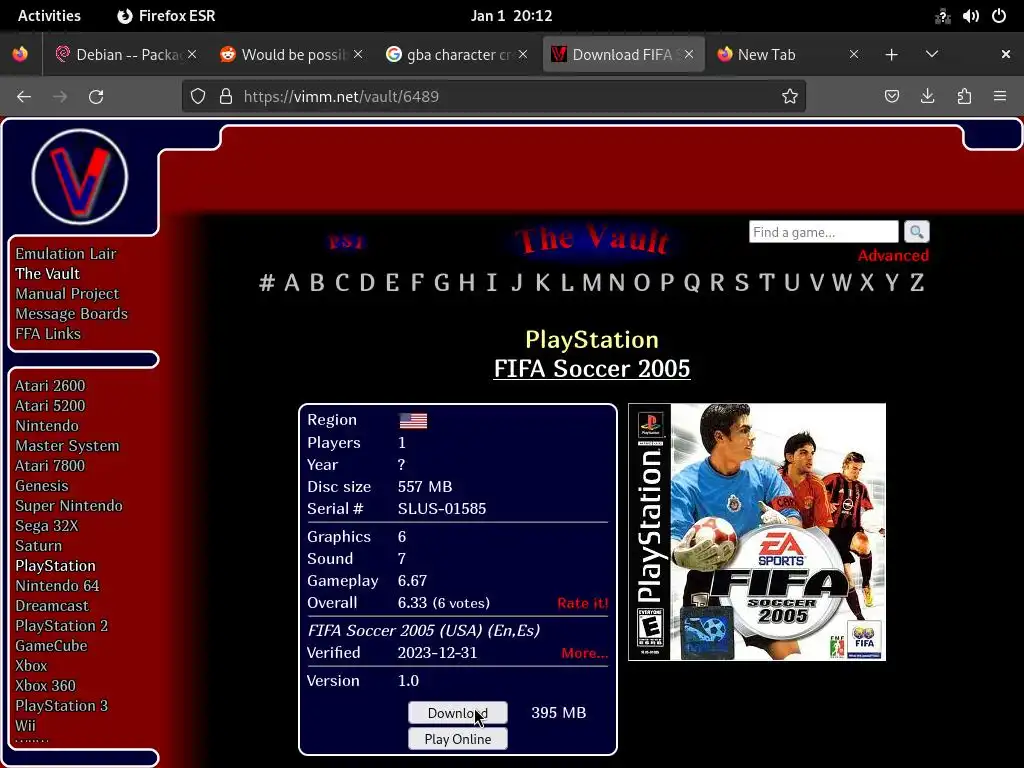The height and width of the screenshot is (768, 1024).
Task: Browse the Atari 2600 system
Action: coord(50,385)
